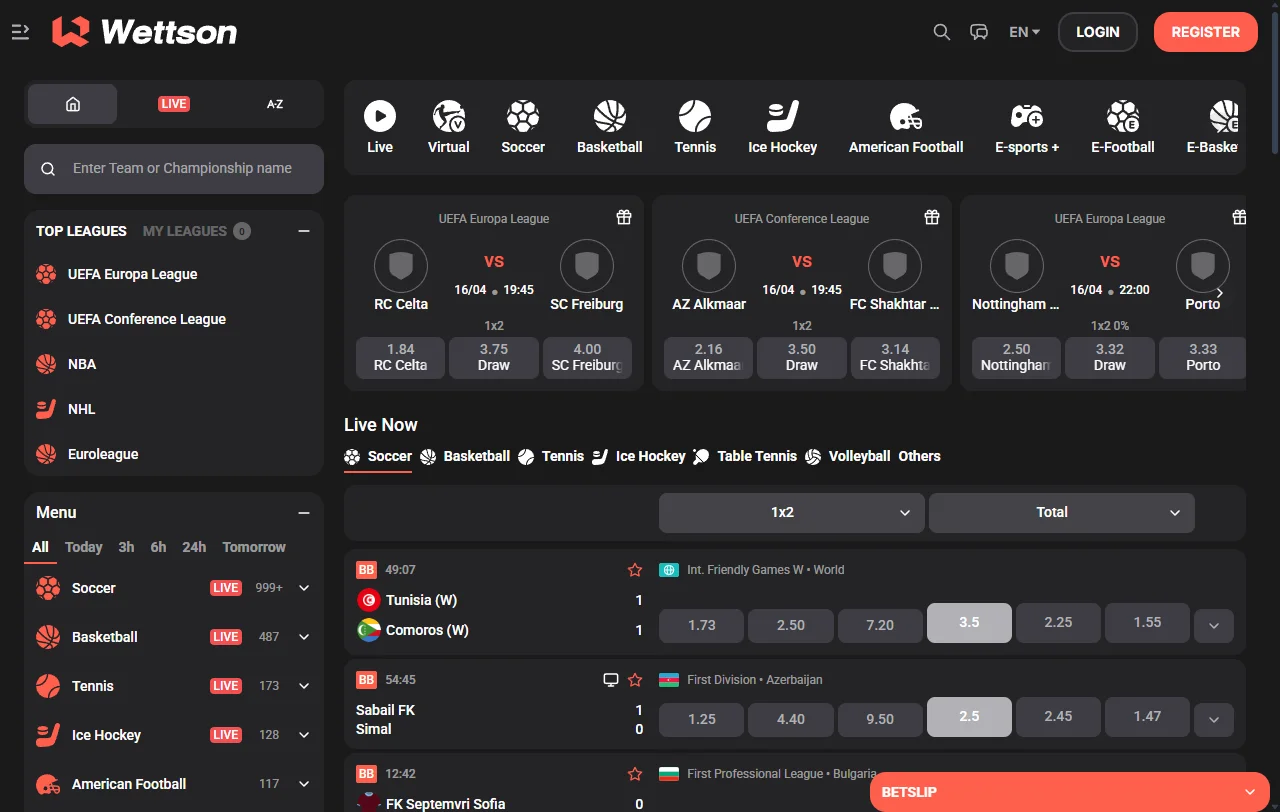Screen dimensions: 1280x812
Task: Show Volleyball in Live Now
Action: (x=847, y=456)
